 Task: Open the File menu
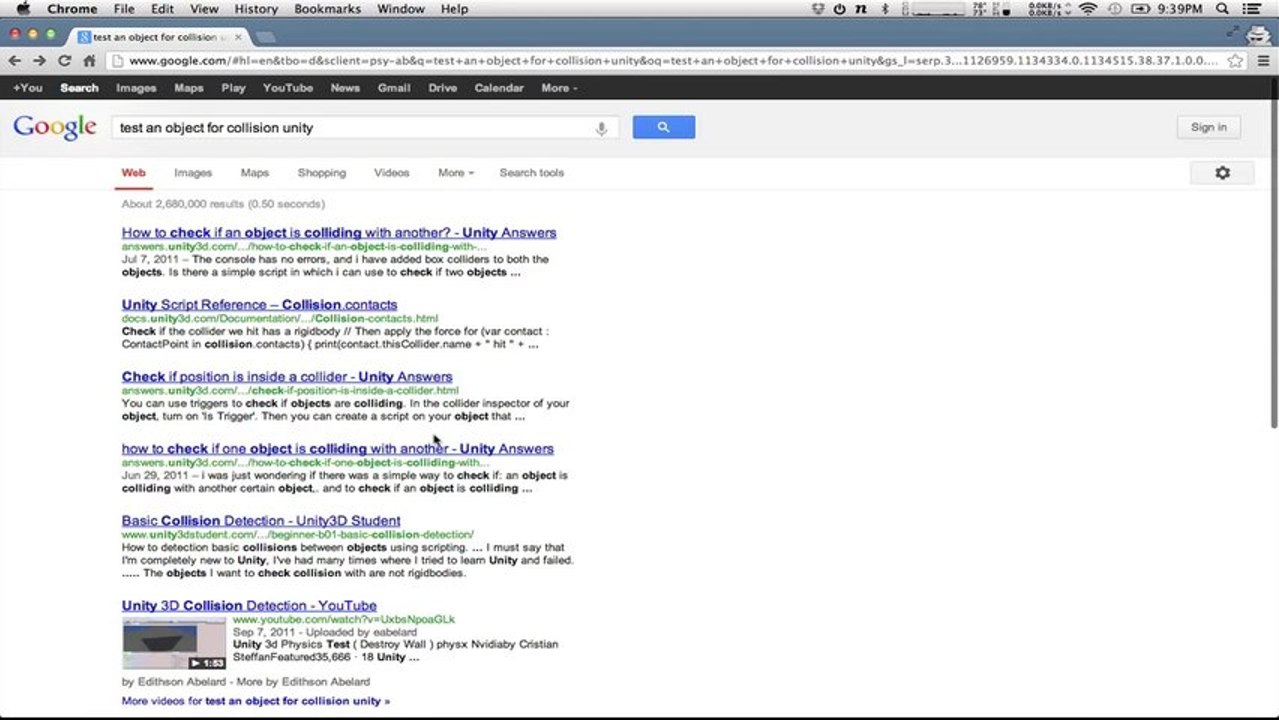[x=124, y=9]
